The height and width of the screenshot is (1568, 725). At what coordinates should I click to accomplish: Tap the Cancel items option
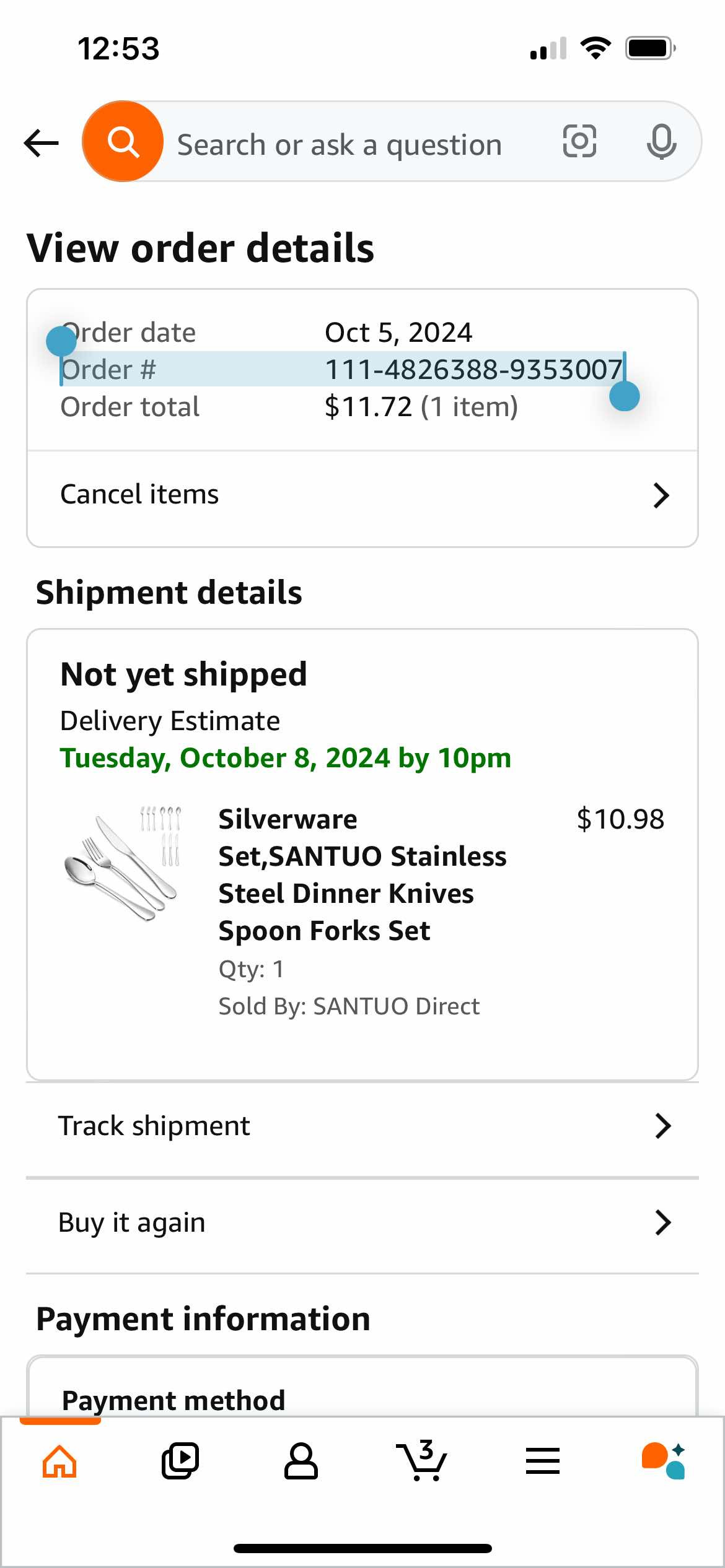(140, 495)
